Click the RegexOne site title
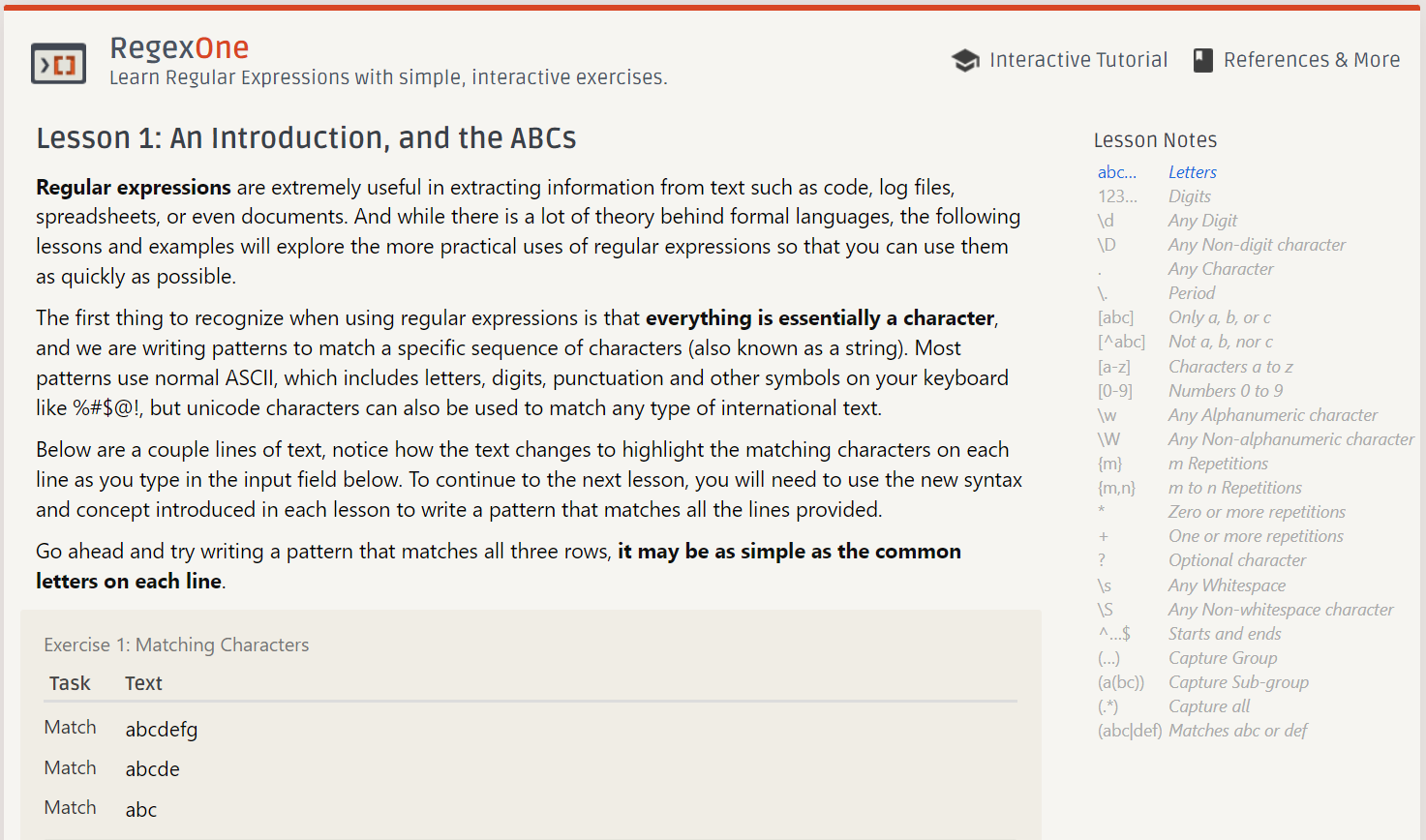This screenshot has width=1426, height=840. (x=179, y=47)
